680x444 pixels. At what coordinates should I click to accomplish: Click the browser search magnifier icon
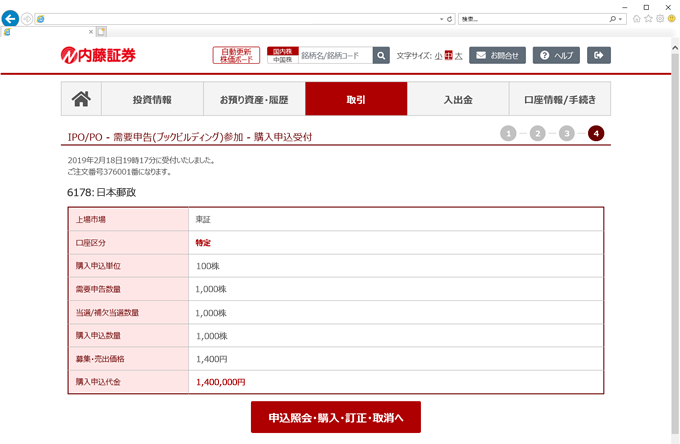point(612,19)
